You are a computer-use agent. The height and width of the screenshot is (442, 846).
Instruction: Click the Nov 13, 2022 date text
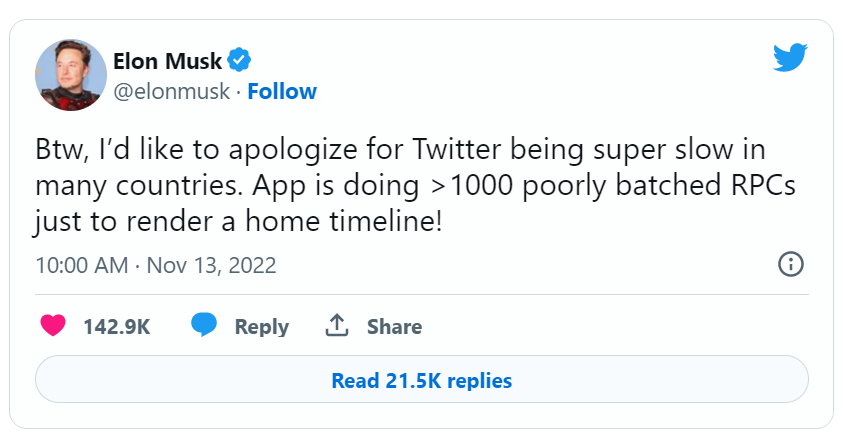point(212,266)
